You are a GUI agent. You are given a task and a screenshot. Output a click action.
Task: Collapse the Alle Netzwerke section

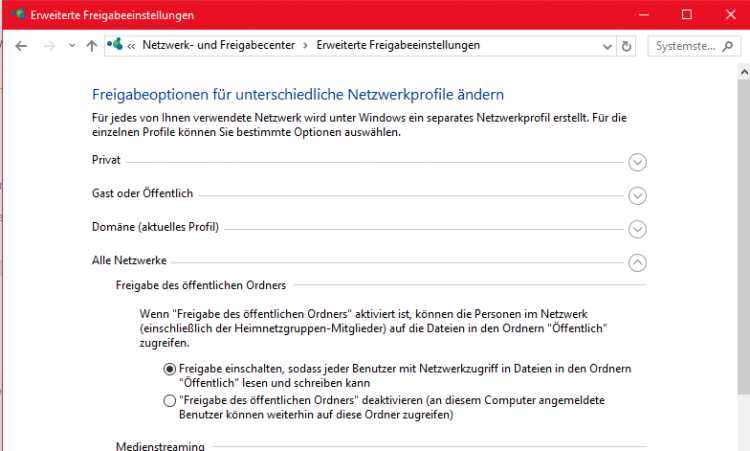(x=637, y=263)
